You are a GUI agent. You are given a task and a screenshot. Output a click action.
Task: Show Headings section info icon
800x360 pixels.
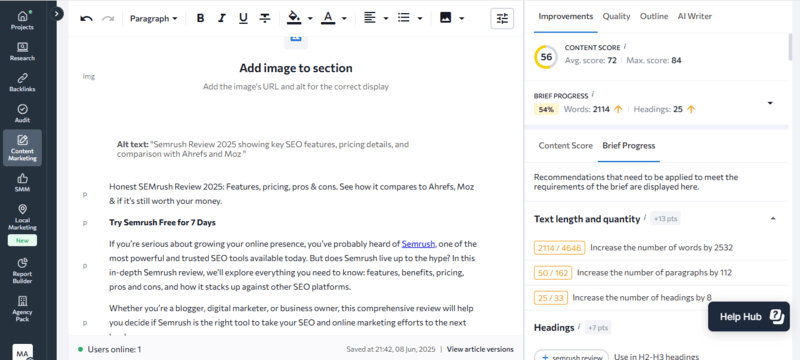click(580, 326)
